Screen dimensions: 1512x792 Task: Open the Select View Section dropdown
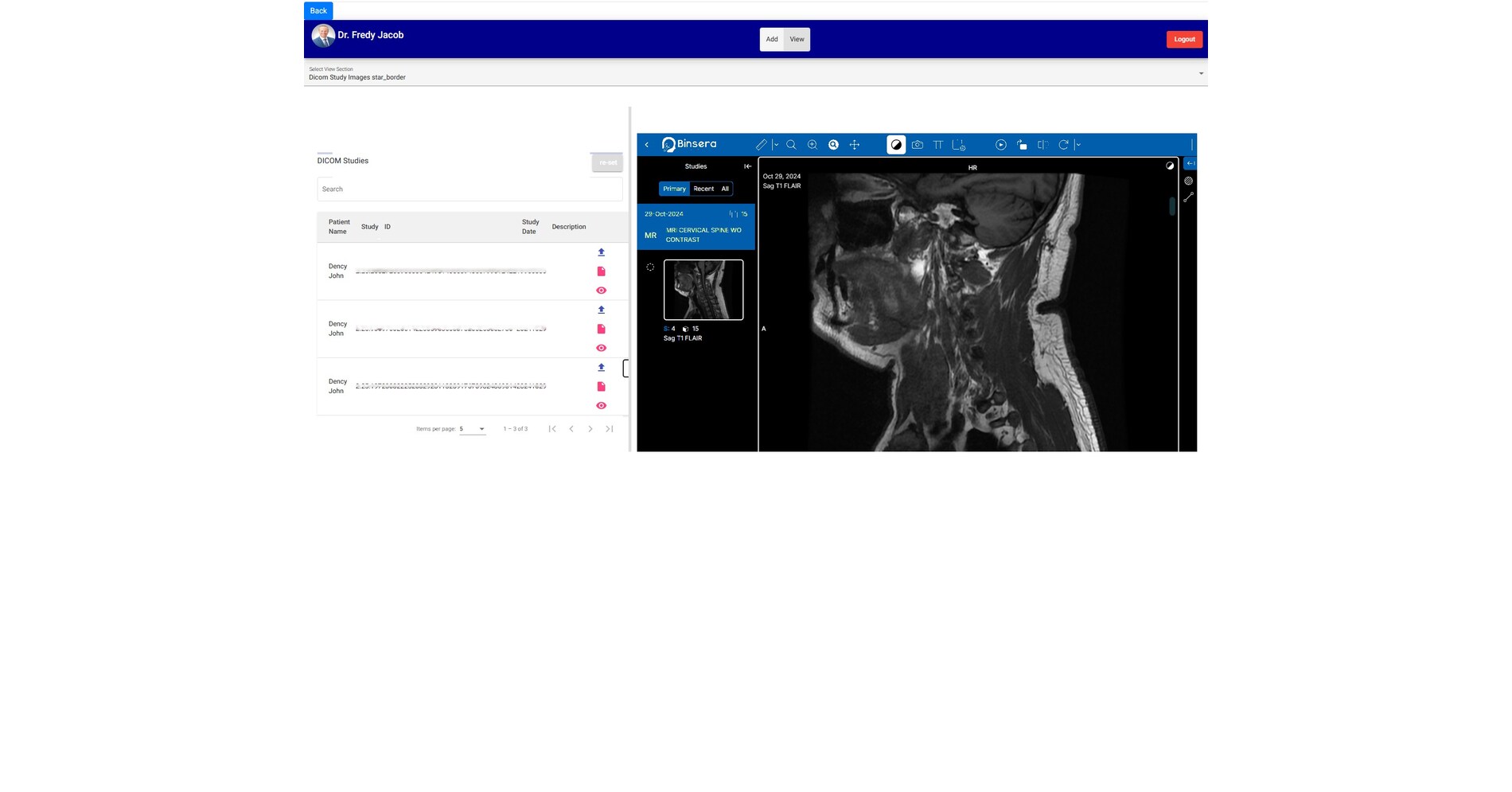(754, 73)
